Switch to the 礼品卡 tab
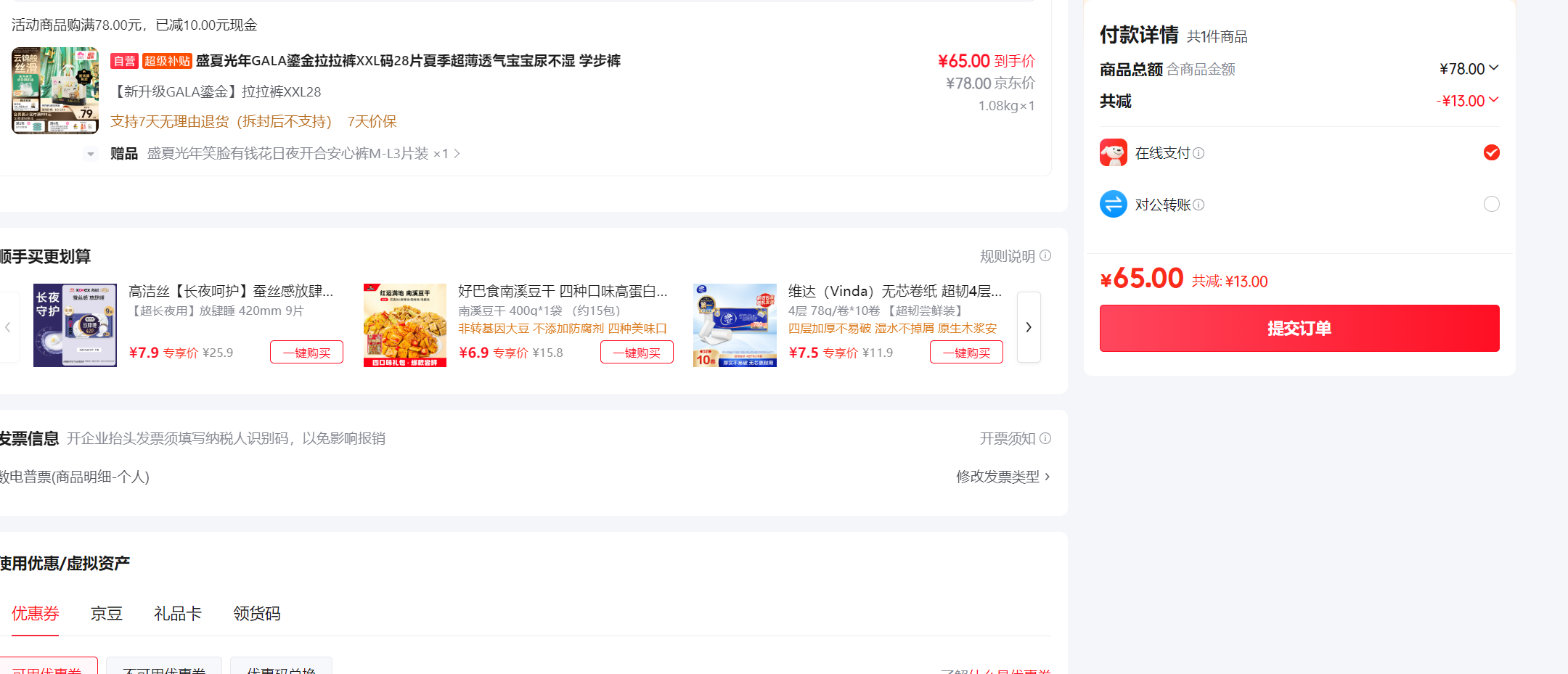The width and height of the screenshot is (1568, 674). coord(178,614)
